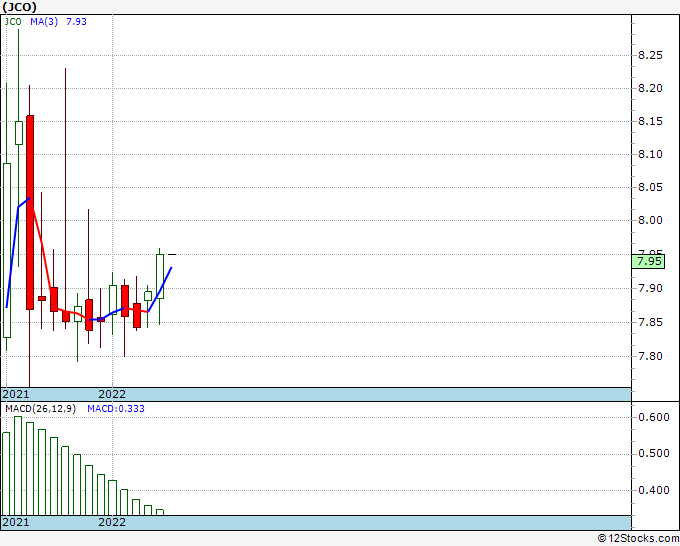680x546 pixels.
Task: Click the 2022 label on MACD panel axis
Action: point(112,522)
